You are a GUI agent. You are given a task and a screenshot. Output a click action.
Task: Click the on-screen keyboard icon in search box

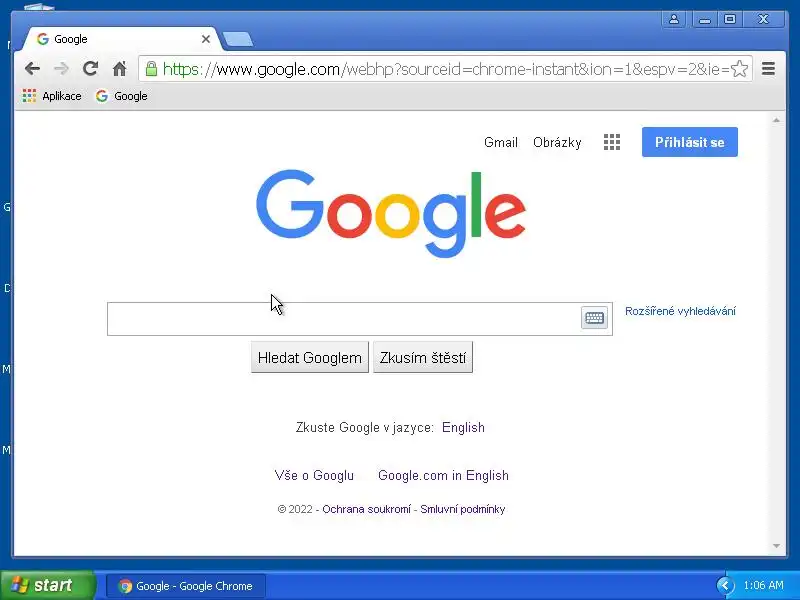[594, 318]
